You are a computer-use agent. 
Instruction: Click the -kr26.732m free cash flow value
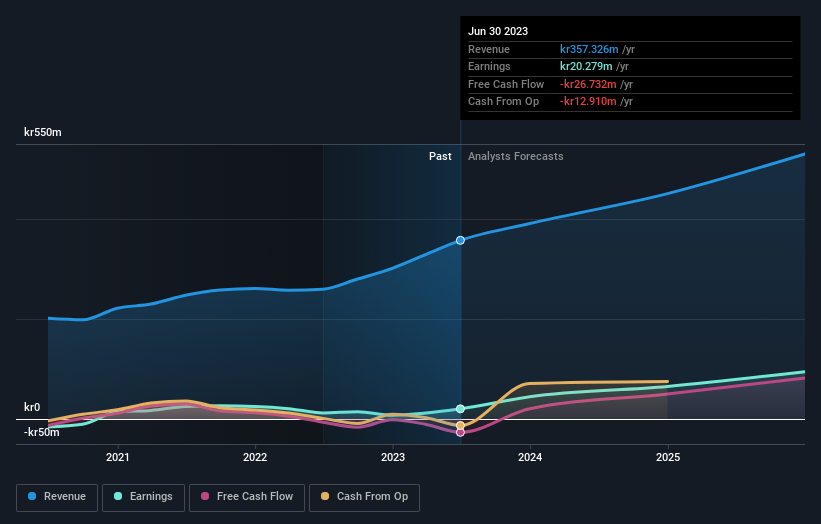(x=588, y=84)
